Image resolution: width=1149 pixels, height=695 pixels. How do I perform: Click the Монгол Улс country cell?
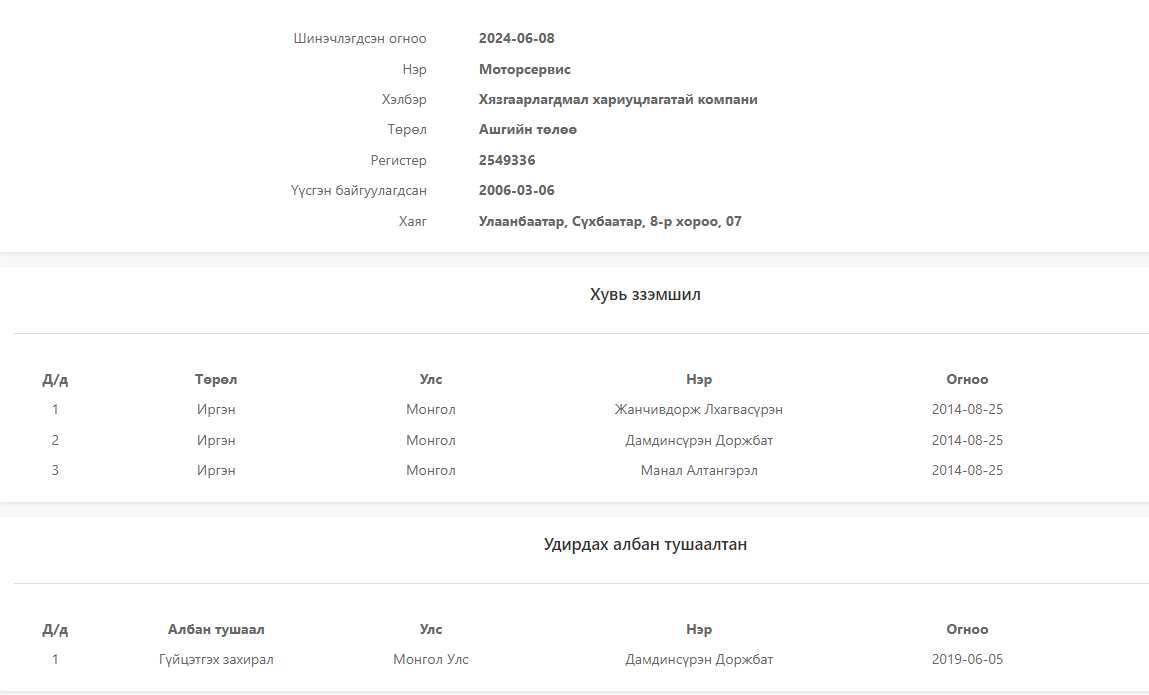click(430, 659)
